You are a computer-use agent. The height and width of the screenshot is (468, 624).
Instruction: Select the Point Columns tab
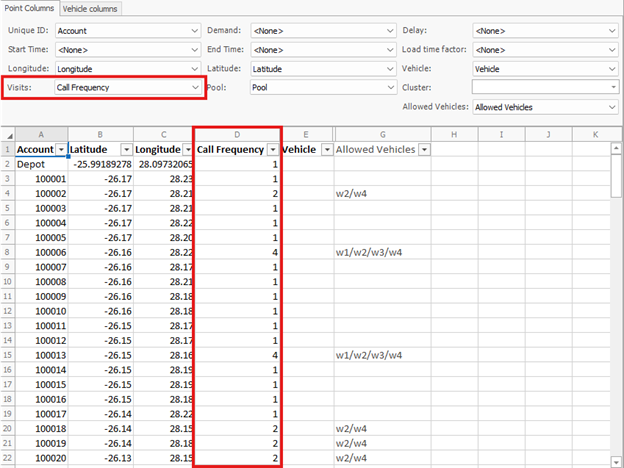coord(29,9)
